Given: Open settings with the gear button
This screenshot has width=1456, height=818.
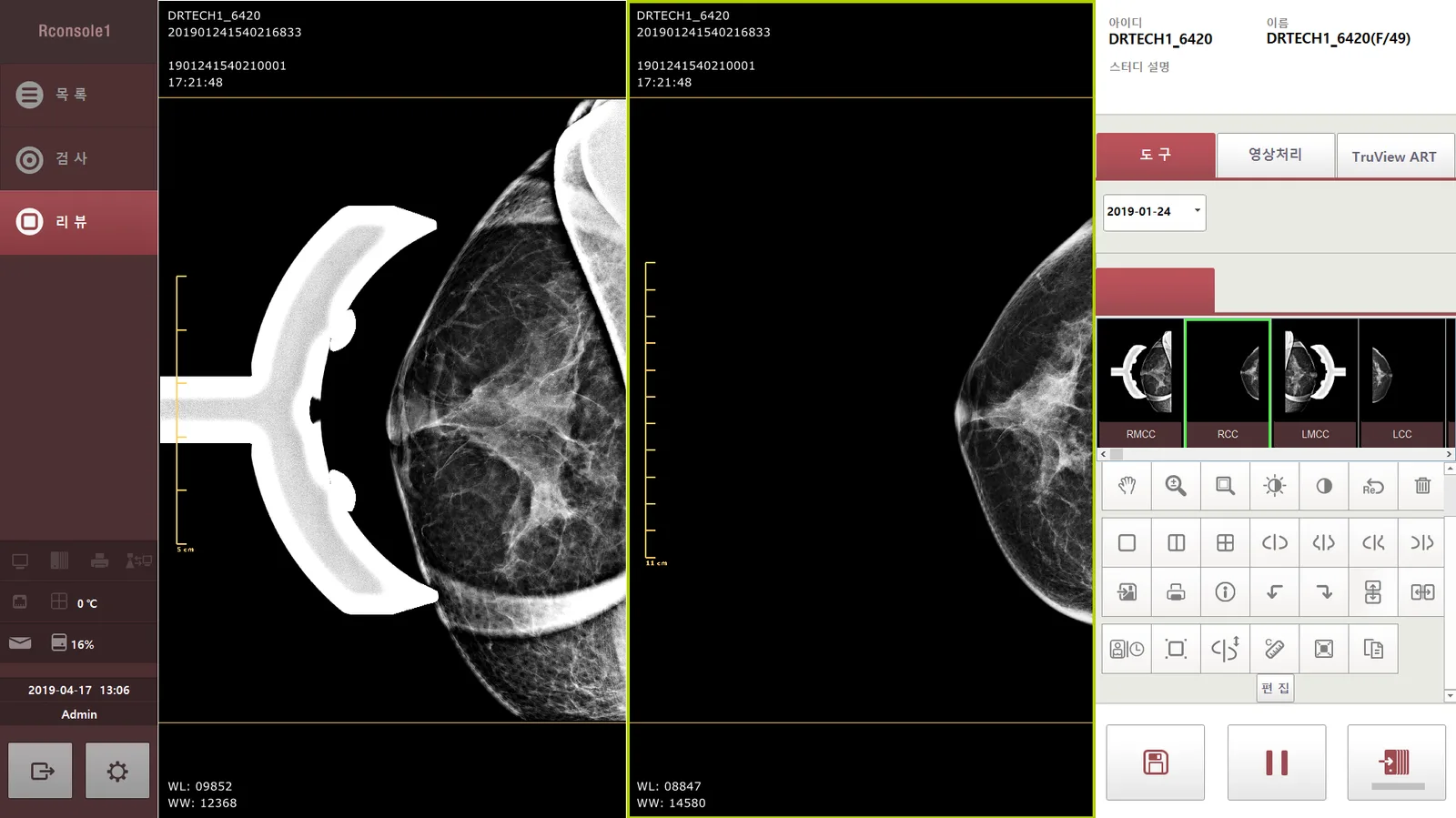Looking at the screenshot, I should [117, 771].
